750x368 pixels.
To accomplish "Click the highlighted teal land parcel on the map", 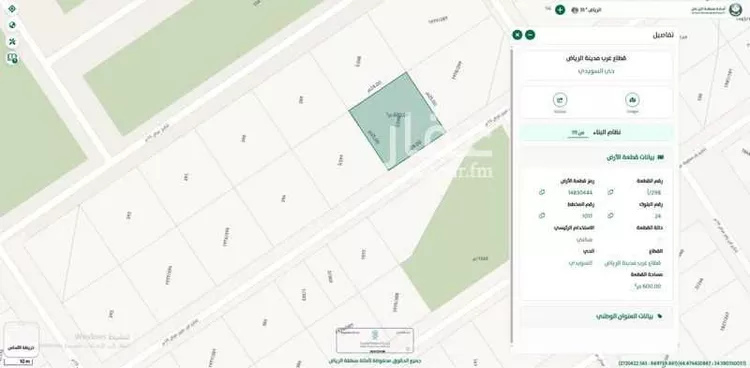I will (x=397, y=121).
